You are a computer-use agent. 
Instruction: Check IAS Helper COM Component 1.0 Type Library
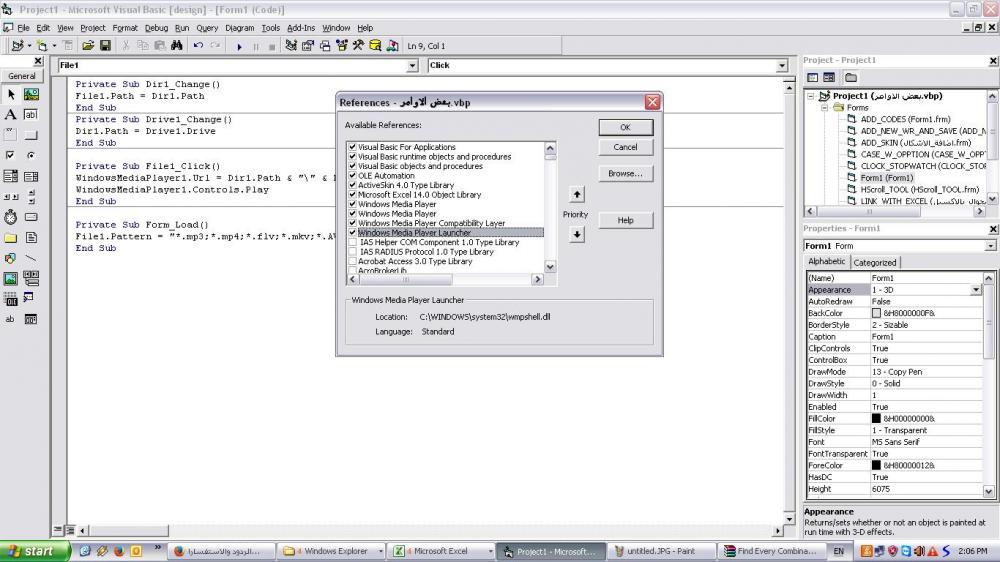352,242
